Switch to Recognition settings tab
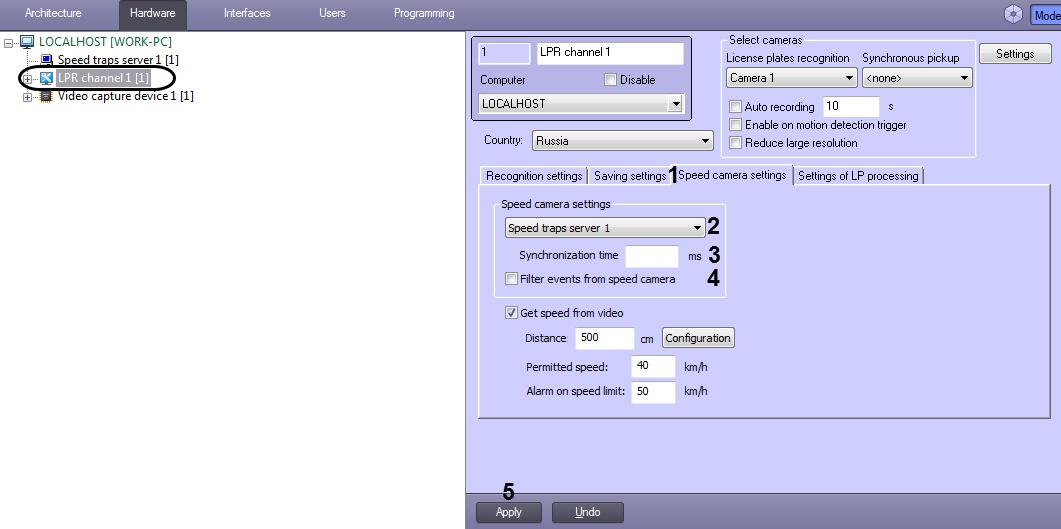Screen dimensions: 1061x529 (534, 176)
